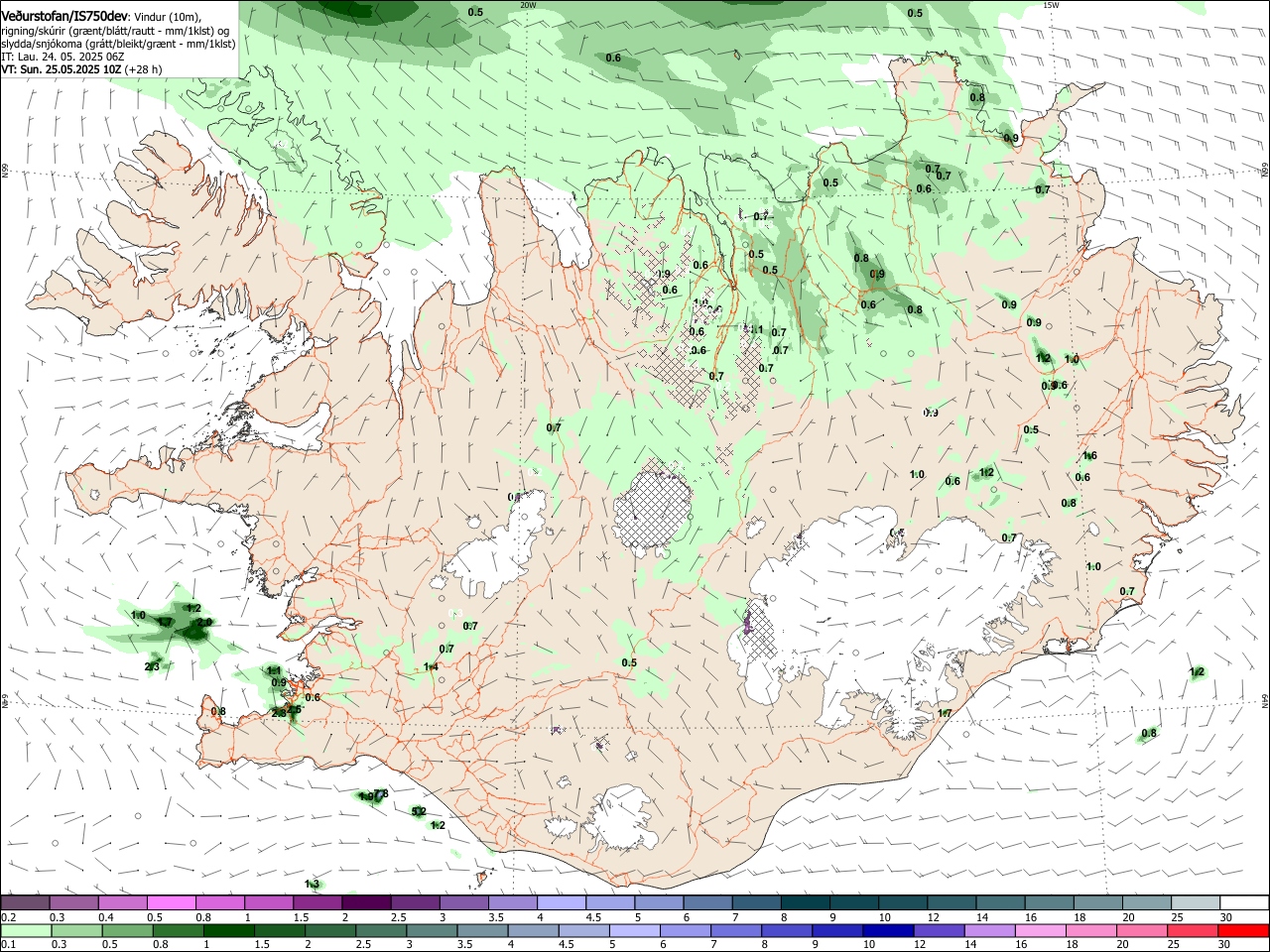Click the 'VT: Sun. 25.05.2025 10Z (+28 h)' line
The width and height of the screenshot is (1270, 952).
(81, 69)
